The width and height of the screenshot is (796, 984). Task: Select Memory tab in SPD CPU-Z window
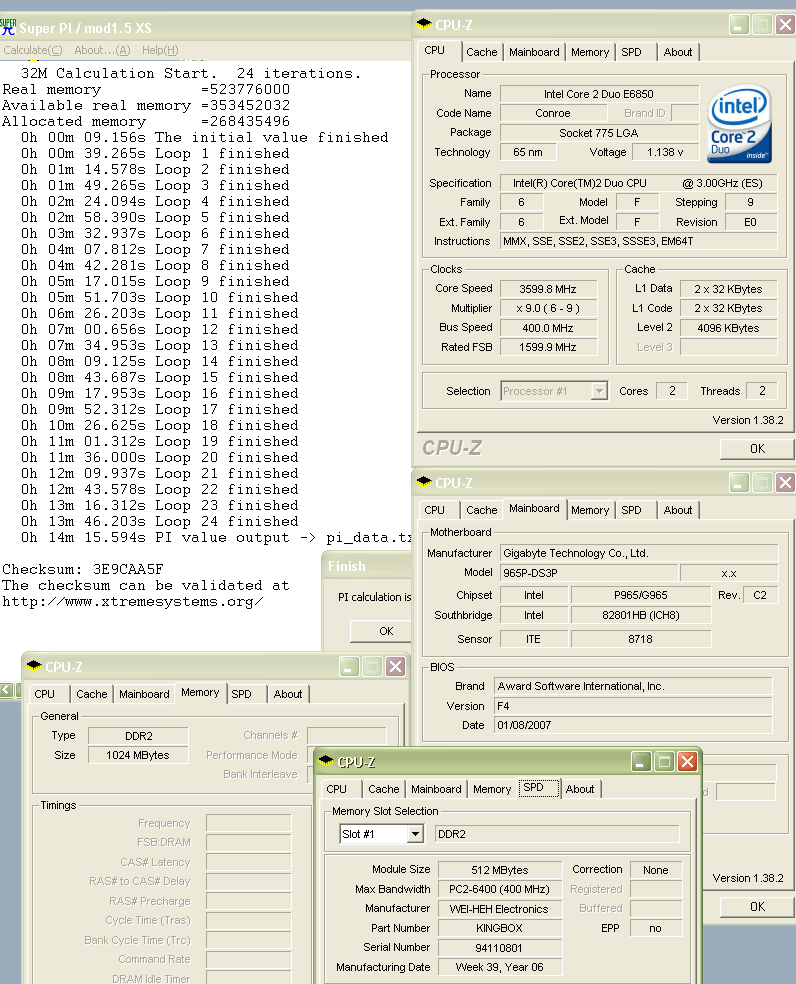tap(492, 789)
